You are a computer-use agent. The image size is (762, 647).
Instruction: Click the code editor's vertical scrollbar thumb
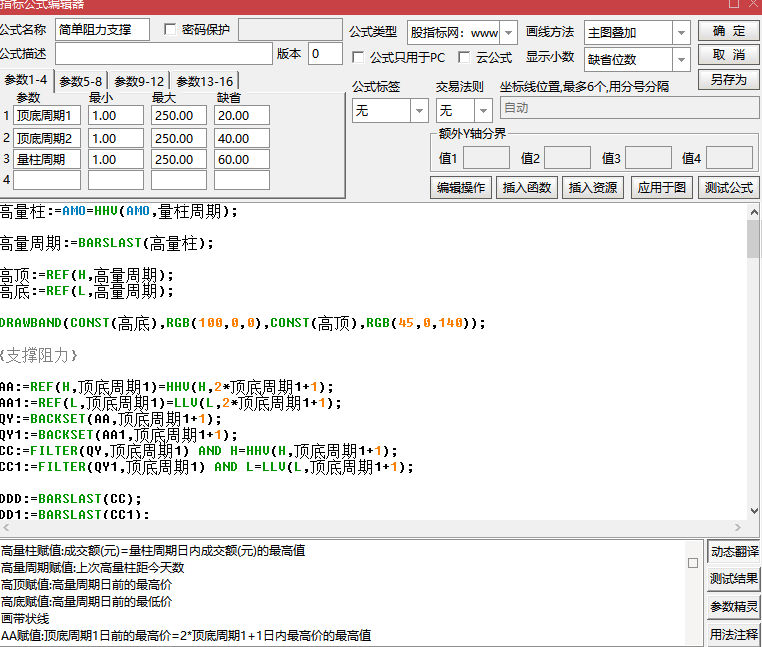pyautogui.click(x=754, y=240)
